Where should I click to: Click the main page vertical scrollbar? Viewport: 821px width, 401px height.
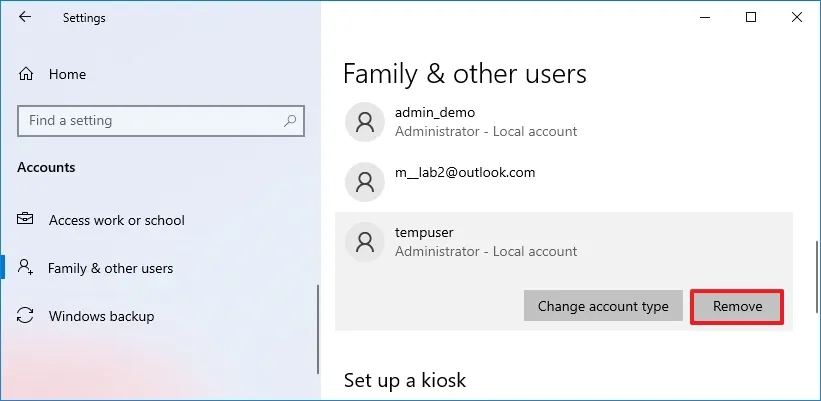pyautogui.click(x=817, y=277)
